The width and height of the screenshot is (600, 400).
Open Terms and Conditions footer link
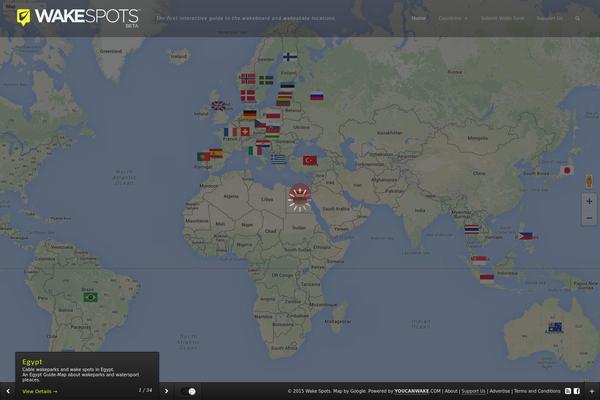(x=537, y=391)
